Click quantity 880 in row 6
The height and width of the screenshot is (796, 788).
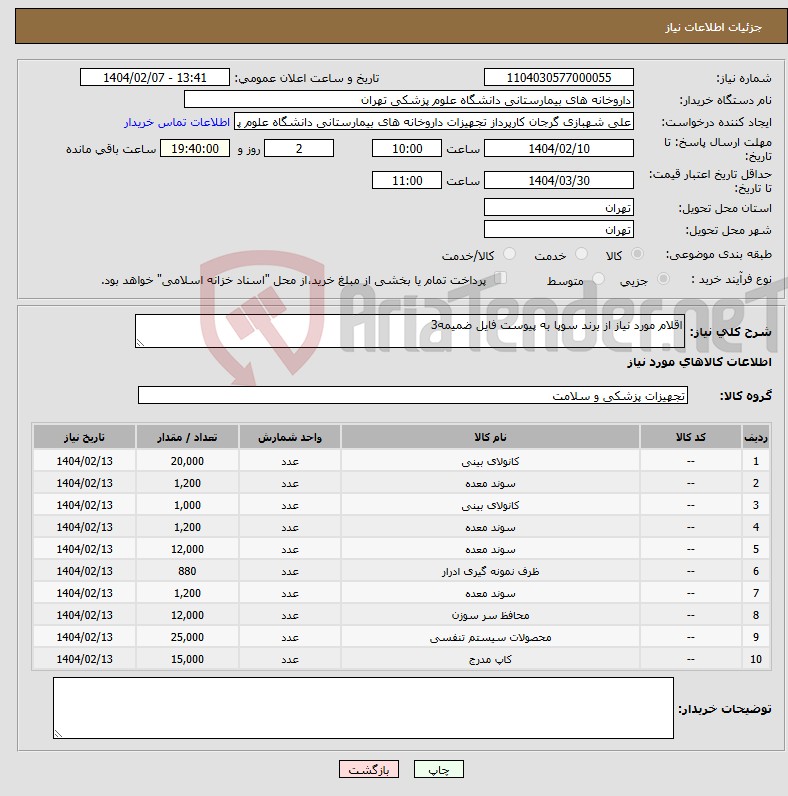point(187,571)
